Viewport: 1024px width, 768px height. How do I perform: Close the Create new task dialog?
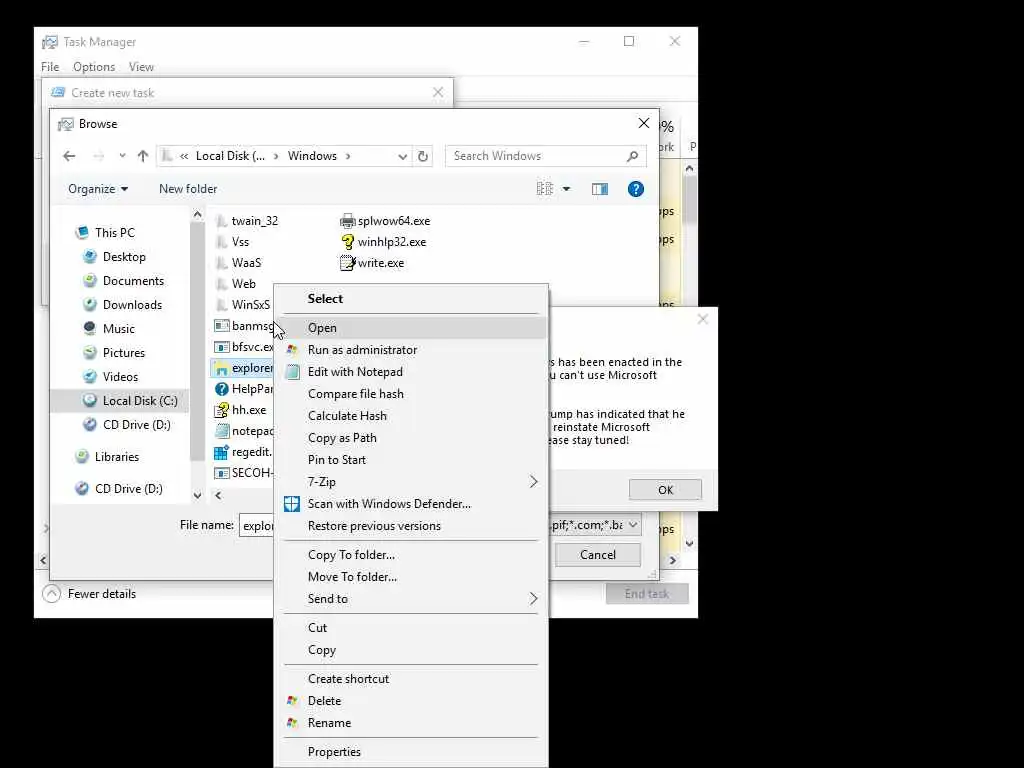(438, 93)
